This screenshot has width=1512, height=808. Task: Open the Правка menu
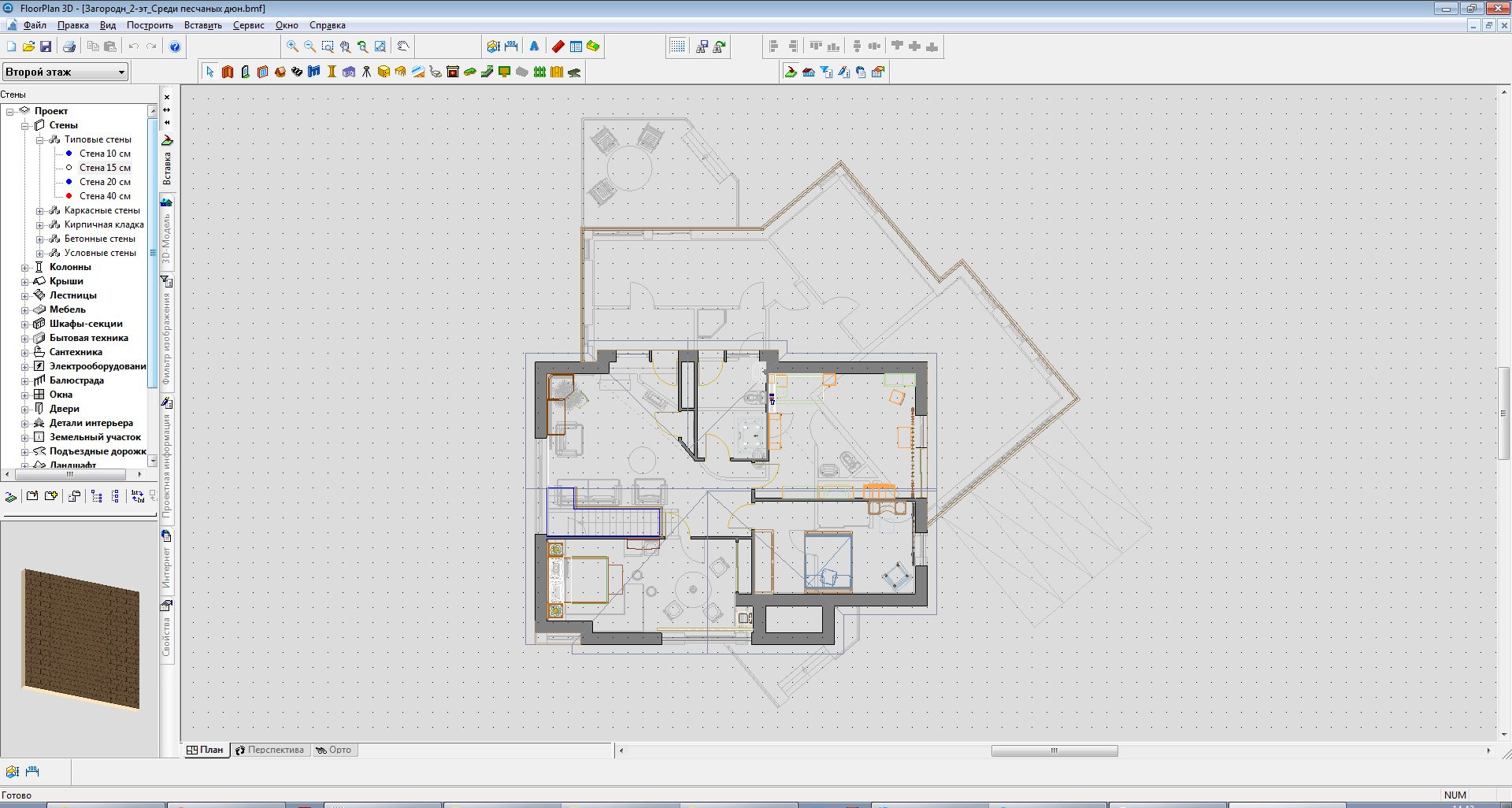click(x=72, y=25)
